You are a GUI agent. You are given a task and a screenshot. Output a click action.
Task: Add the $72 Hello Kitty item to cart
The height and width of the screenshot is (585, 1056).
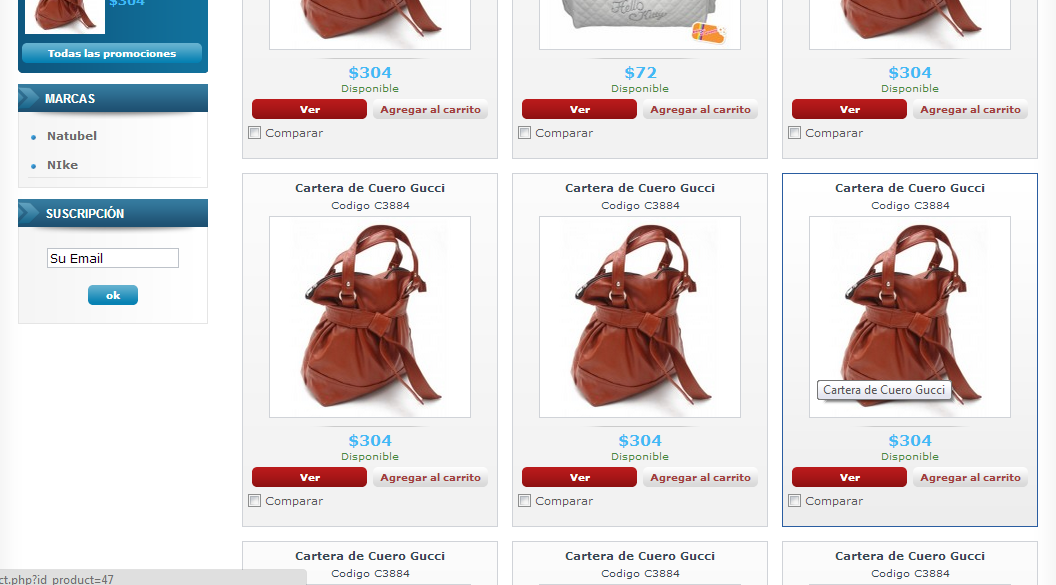tap(700, 109)
